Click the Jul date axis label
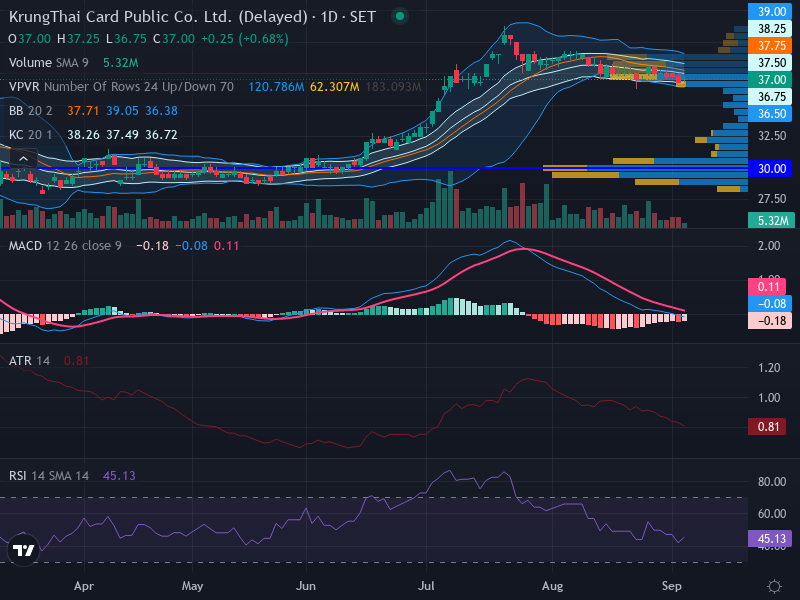Viewport: 800px width, 600px height. point(426,586)
